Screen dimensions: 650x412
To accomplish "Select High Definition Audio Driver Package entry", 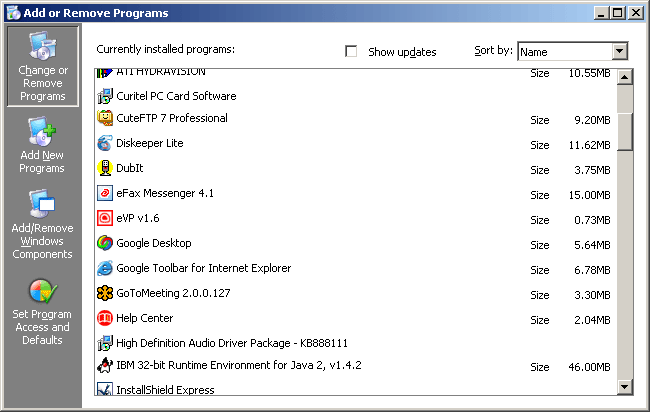I will [x=354, y=343].
